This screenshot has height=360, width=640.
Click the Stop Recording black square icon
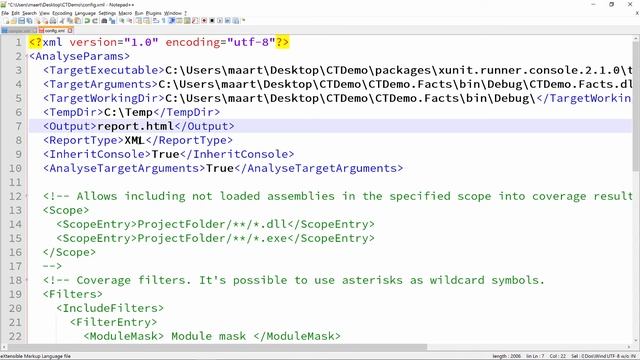(212, 20)
